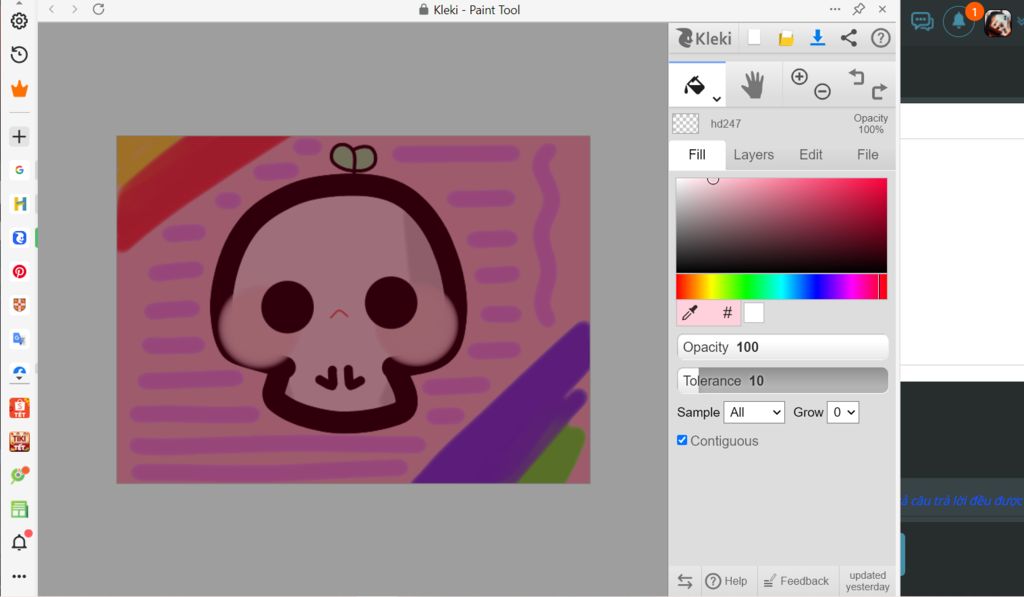This screenshot has height=597, width=1024.
Task: Open the Help button at the bottom
Action: 726,581
